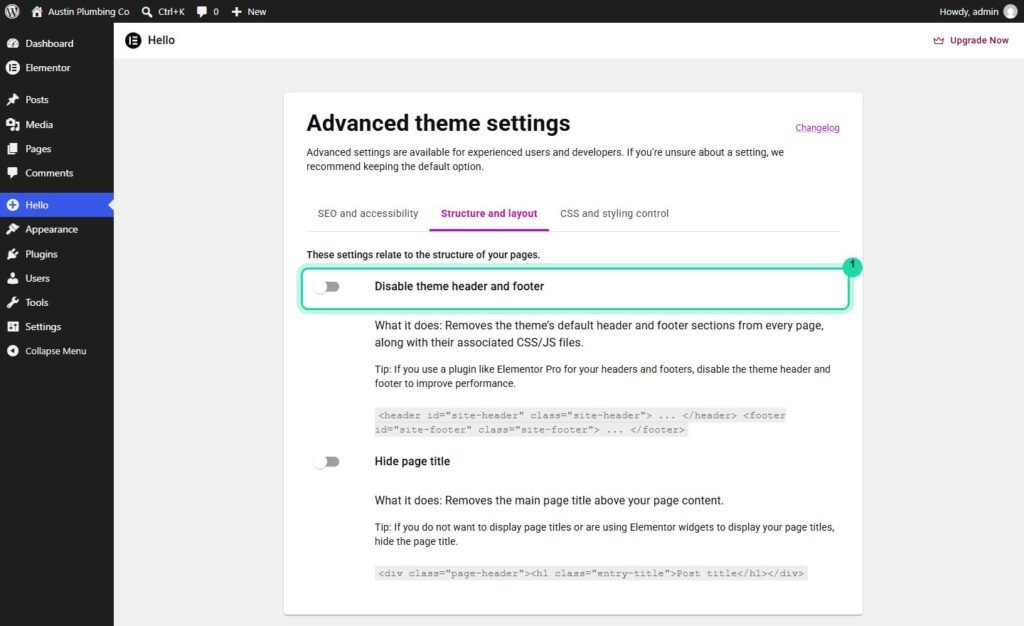Click the 'Removes the main page title' description
The image size is (1024, 626).
click(x=549, y=501)
